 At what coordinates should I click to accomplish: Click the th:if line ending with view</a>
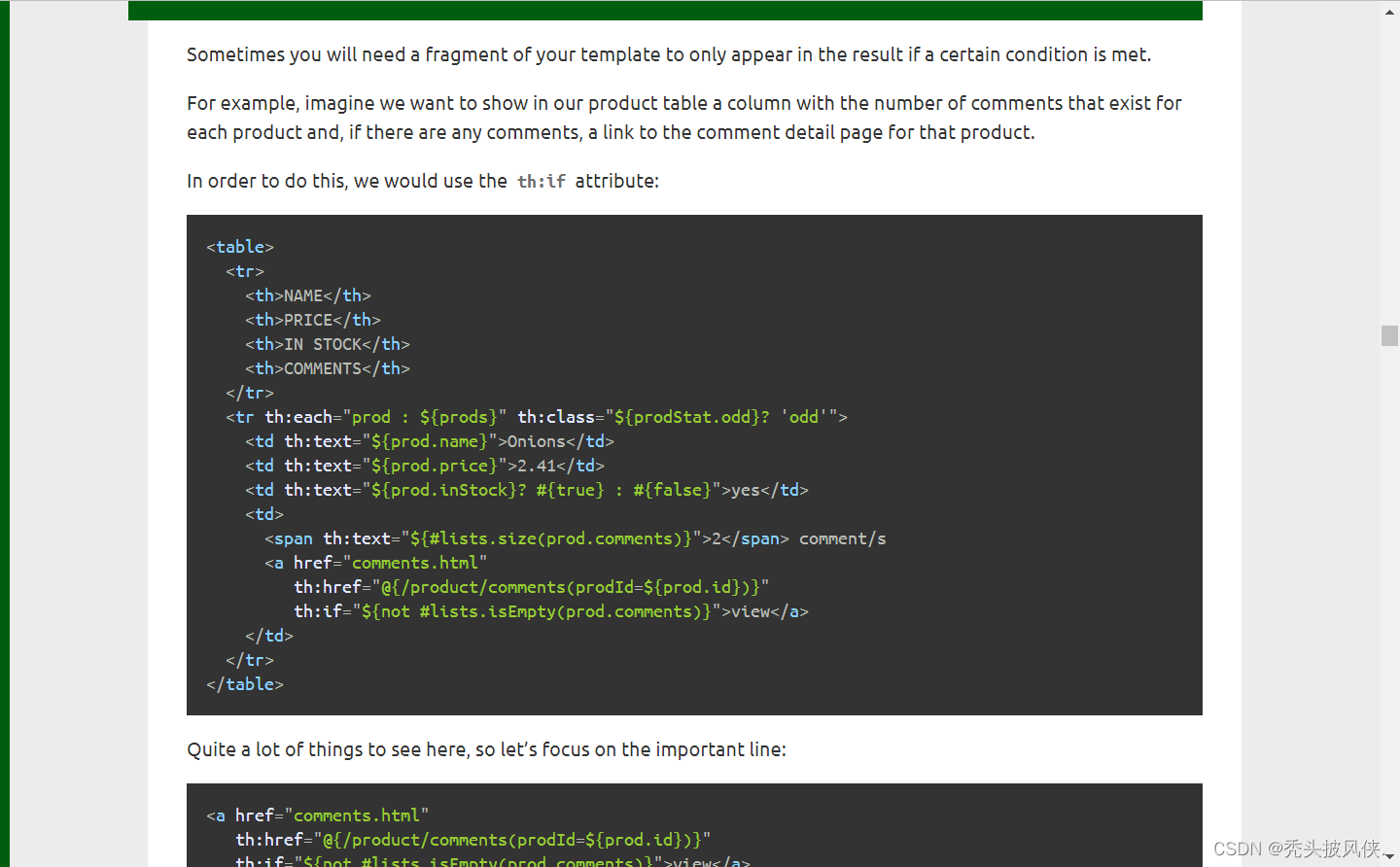pyautogui.click(x=551, y=611)
